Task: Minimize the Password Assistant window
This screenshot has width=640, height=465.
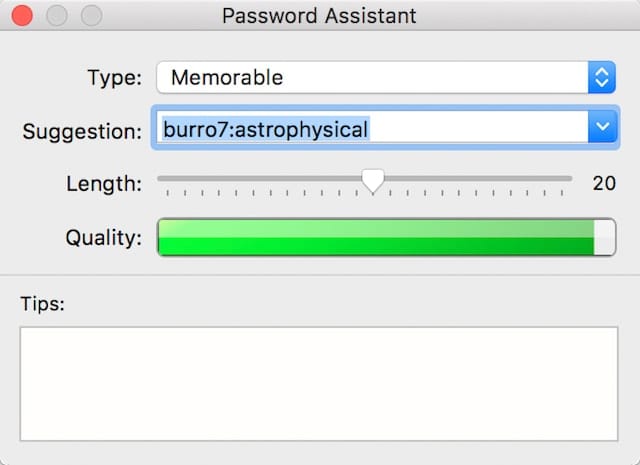Action: coord(57,16)
